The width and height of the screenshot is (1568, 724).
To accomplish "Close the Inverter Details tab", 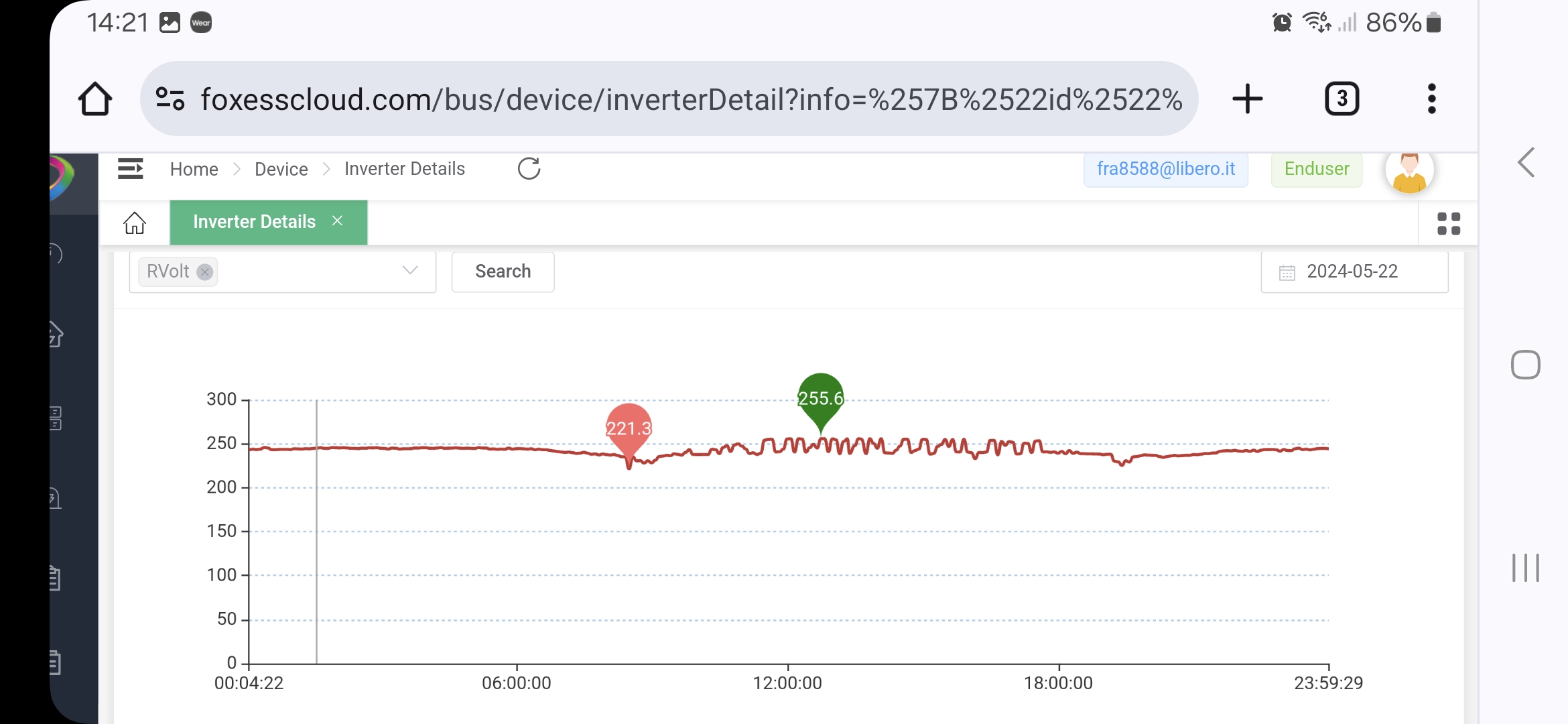I will (338, 221).
